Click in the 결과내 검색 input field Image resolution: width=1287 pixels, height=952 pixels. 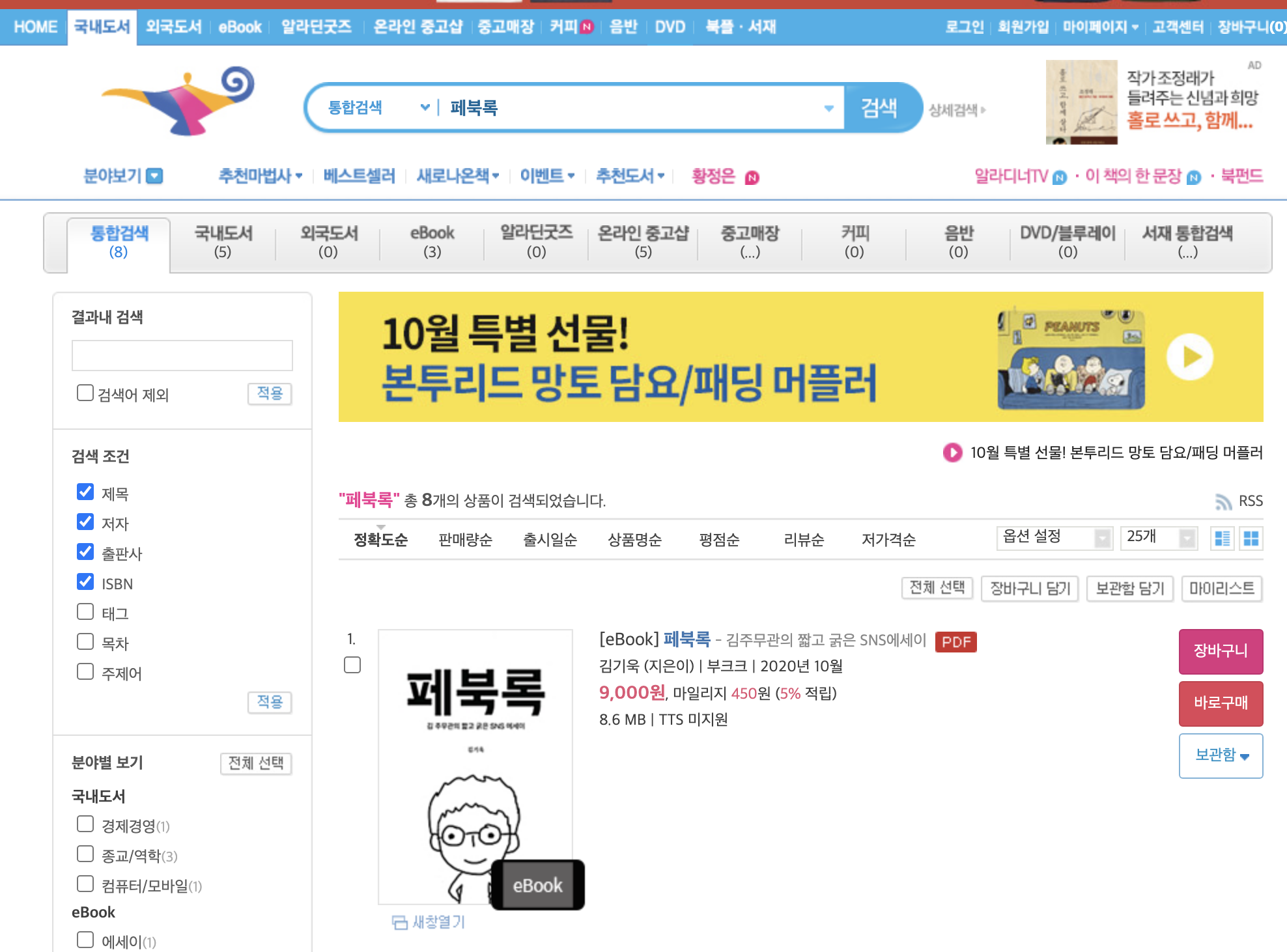(x=182, y=356)
